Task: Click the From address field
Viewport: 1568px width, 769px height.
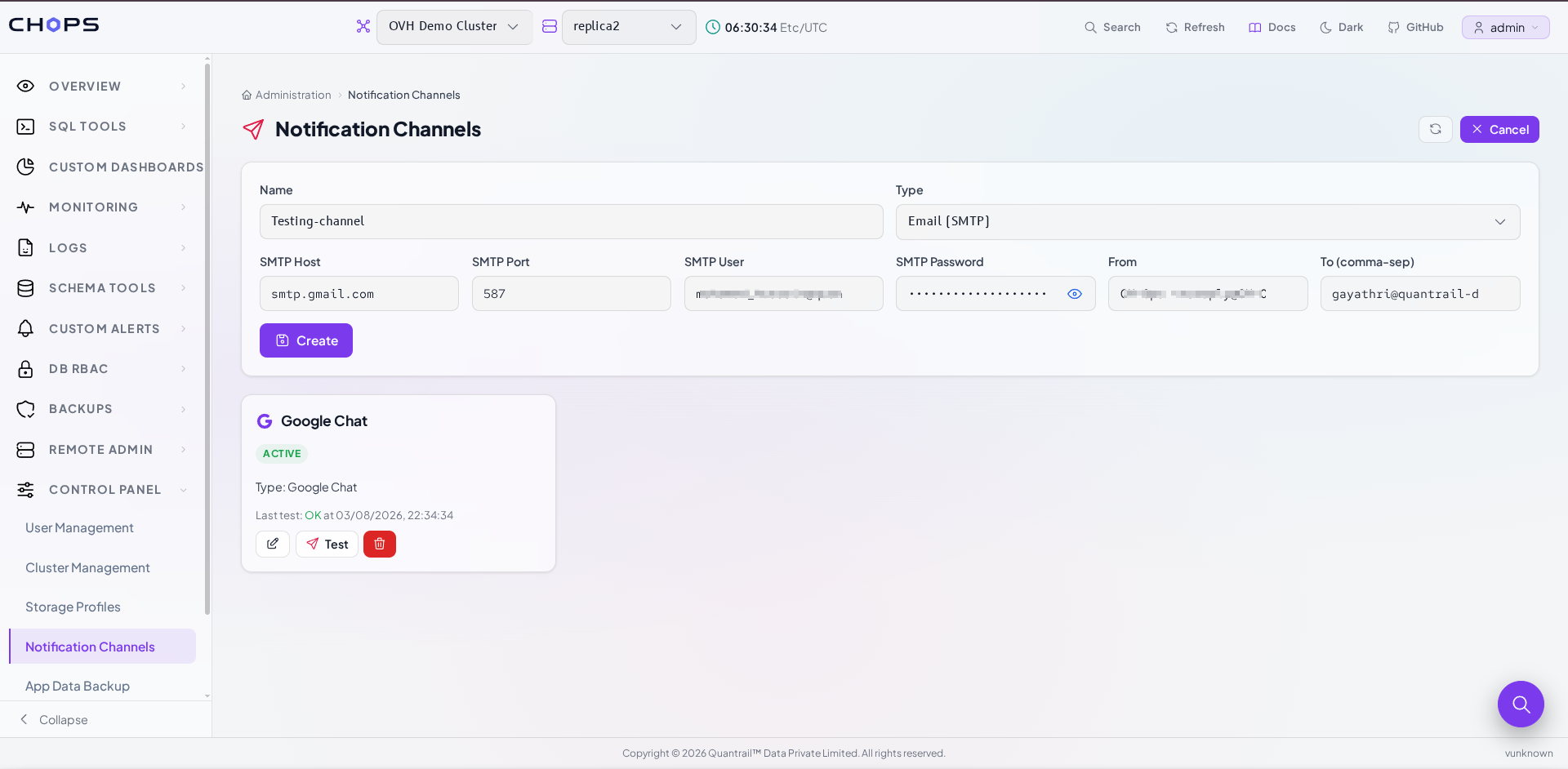Action: (1208, 294)
